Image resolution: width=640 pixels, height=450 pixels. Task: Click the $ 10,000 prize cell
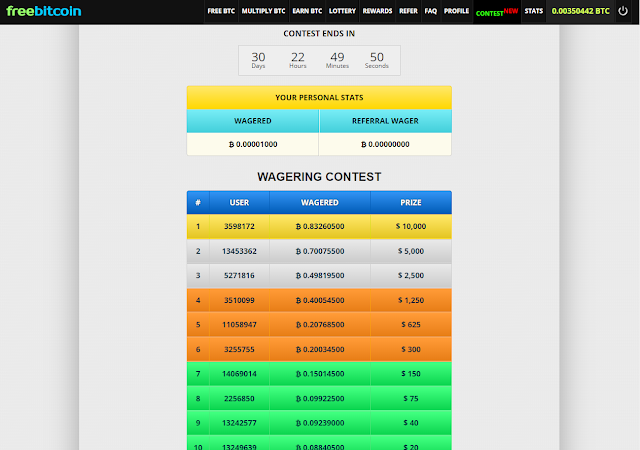click(411, 226)
